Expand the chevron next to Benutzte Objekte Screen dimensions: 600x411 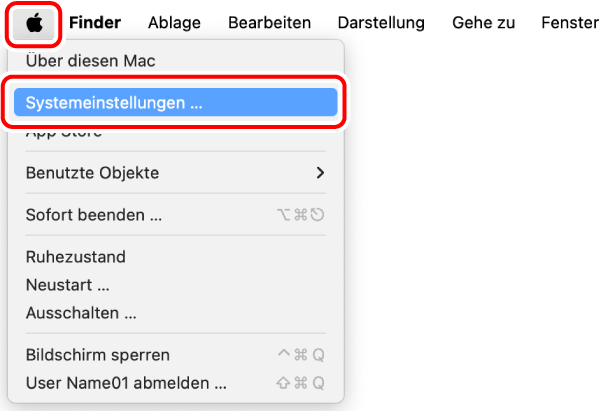320,173
